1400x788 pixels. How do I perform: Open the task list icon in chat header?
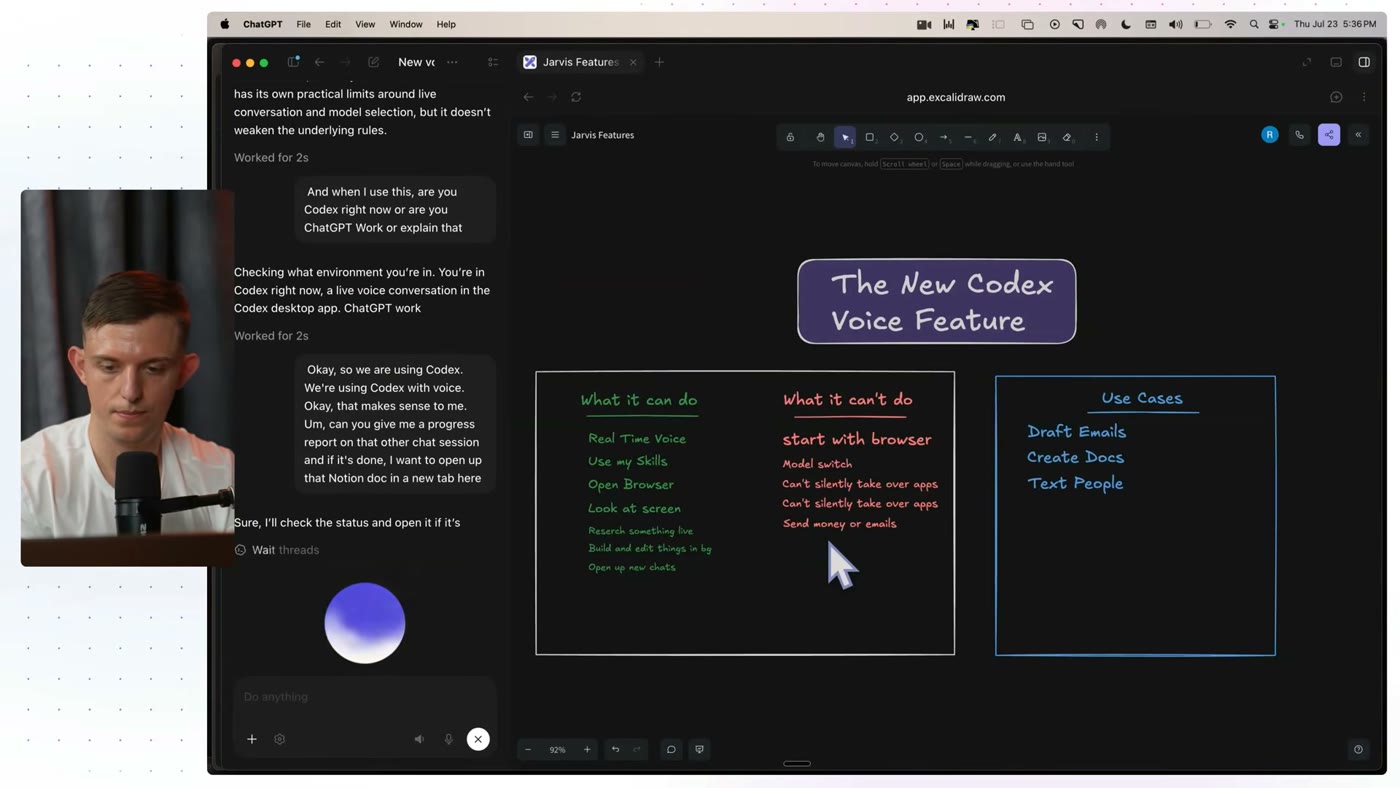[x=493, y=62]
